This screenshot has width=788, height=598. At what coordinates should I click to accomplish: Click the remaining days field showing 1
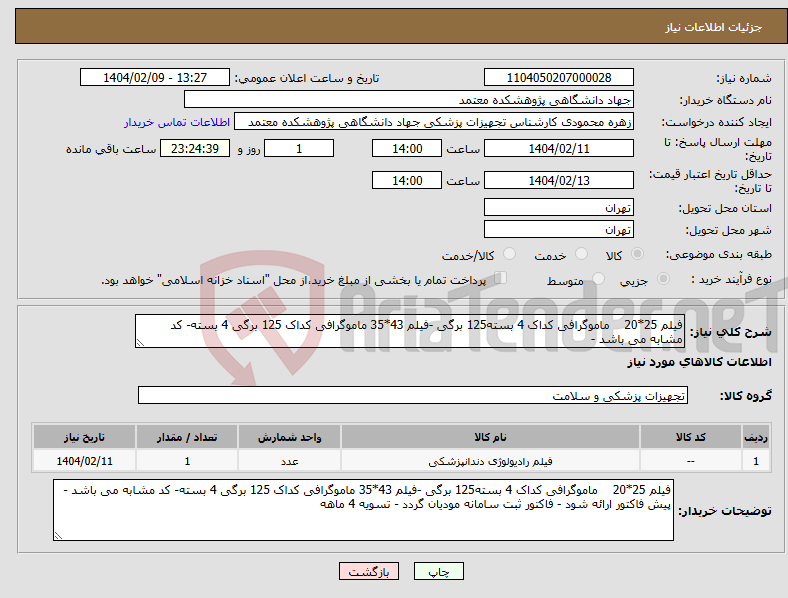pos(299,149)
